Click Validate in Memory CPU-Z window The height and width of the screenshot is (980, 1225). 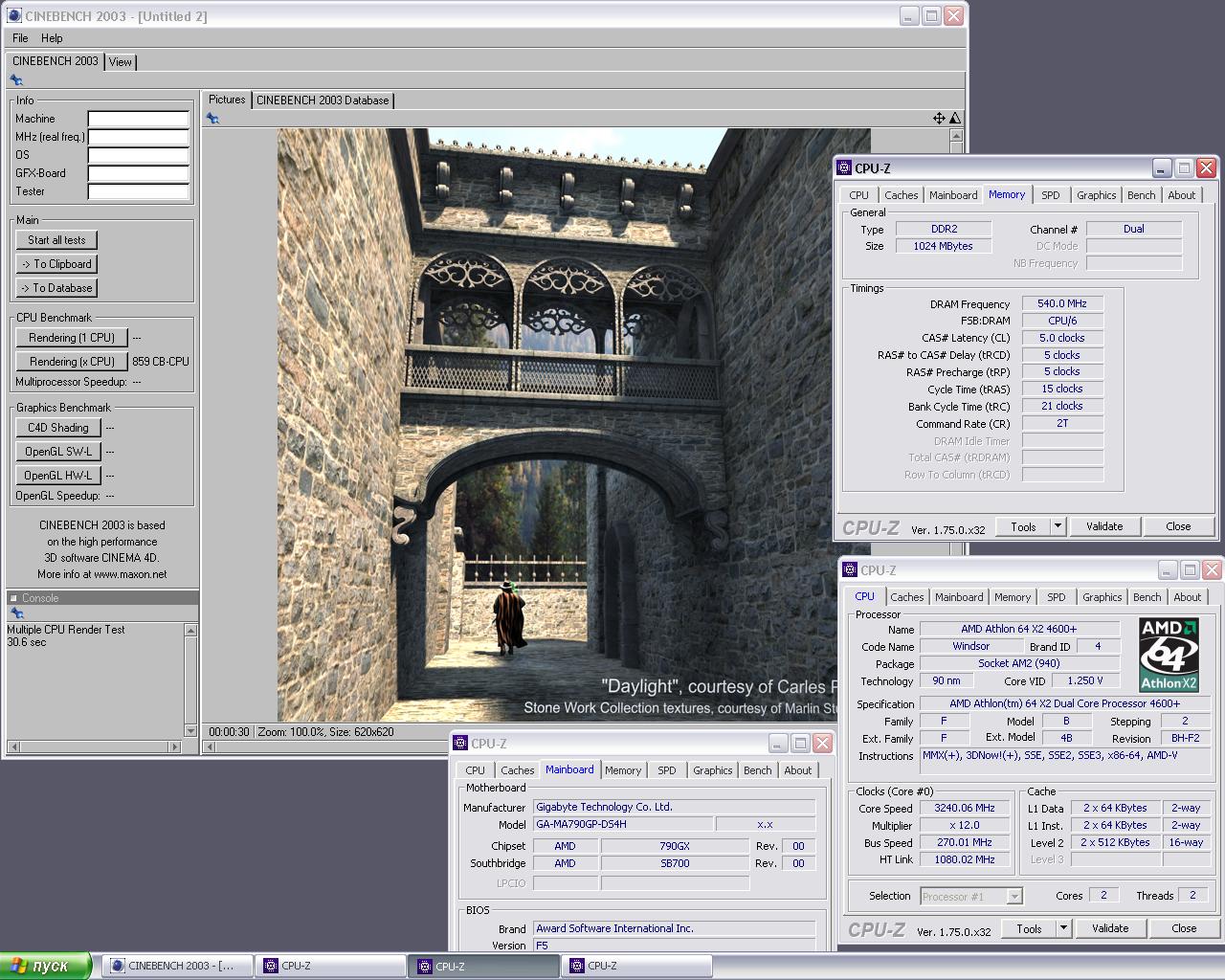(1104, 526)
